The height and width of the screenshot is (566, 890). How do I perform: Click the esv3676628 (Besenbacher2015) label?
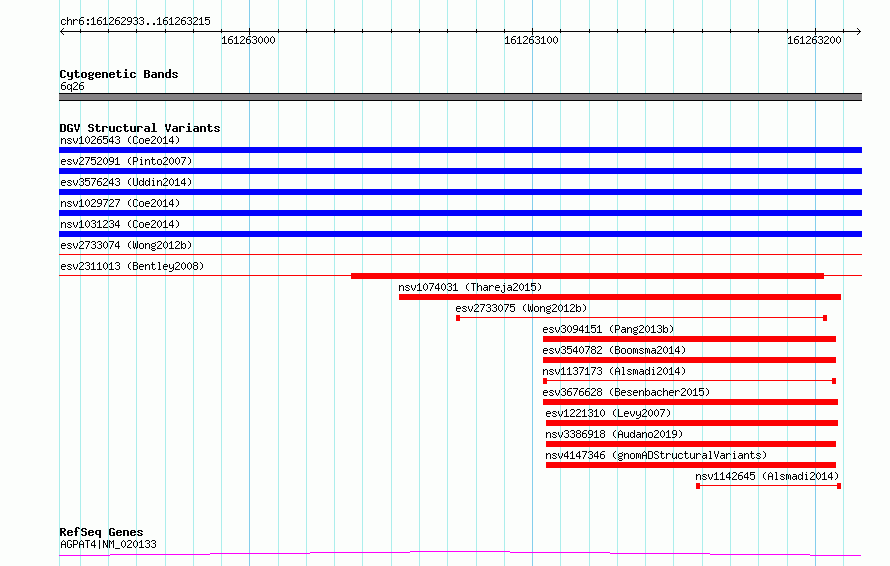pos(626,392)
